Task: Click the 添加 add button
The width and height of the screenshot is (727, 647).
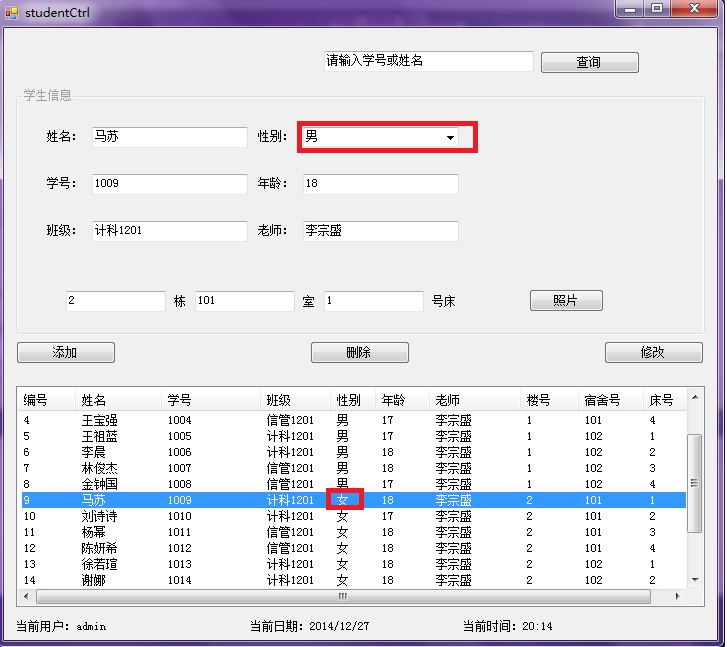Action: tap(66, 352)
